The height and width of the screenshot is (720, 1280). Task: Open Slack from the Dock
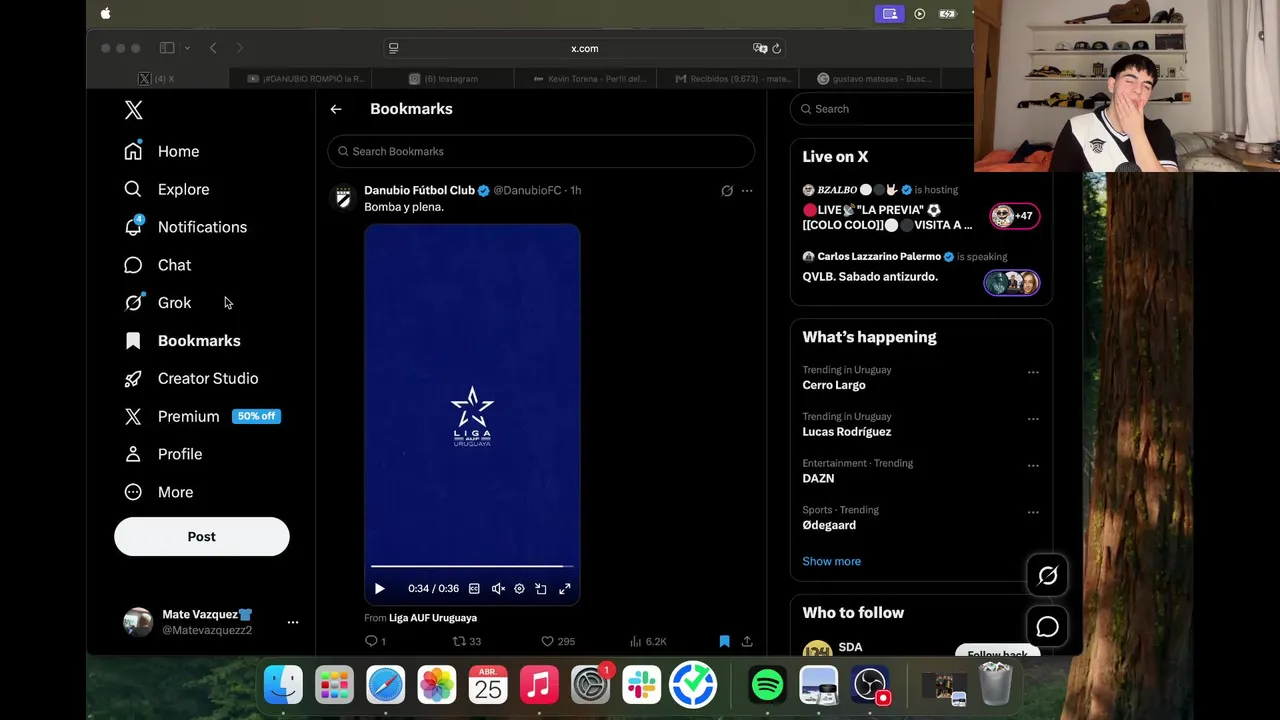coord(642,686)
